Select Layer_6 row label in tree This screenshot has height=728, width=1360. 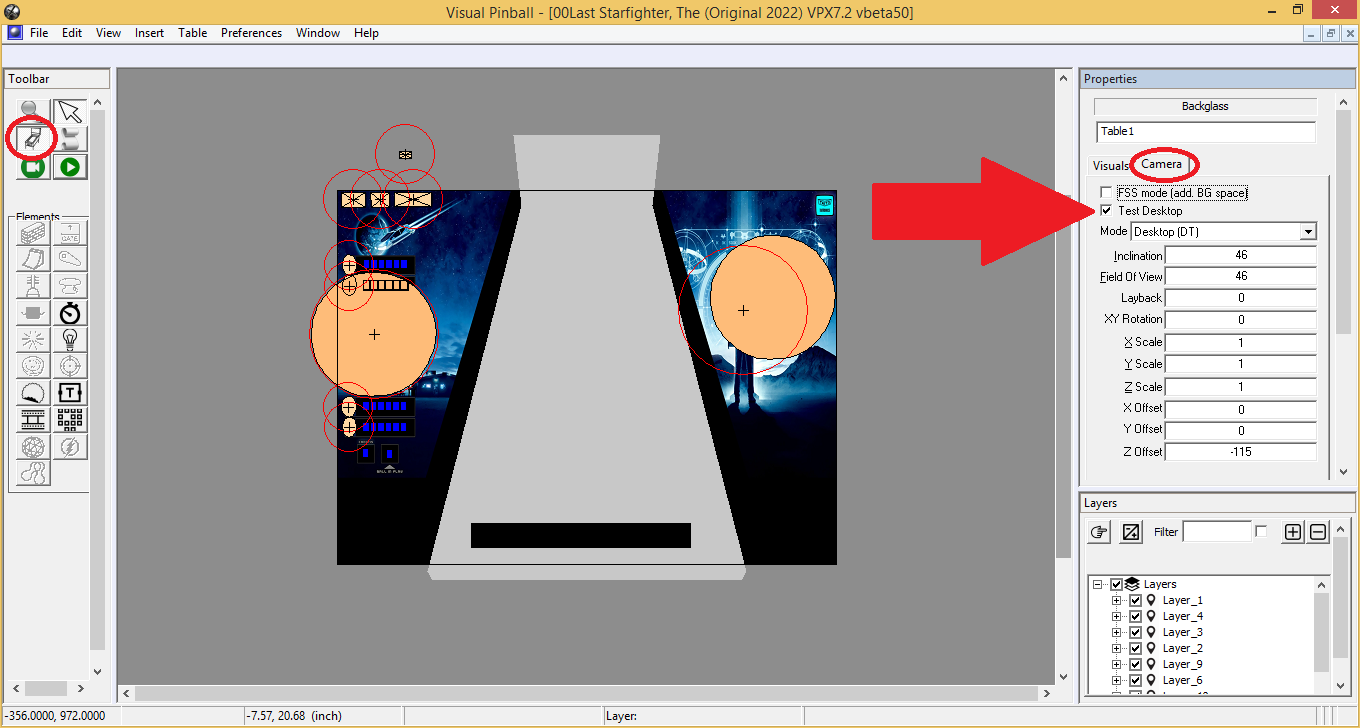(1182, 680)
